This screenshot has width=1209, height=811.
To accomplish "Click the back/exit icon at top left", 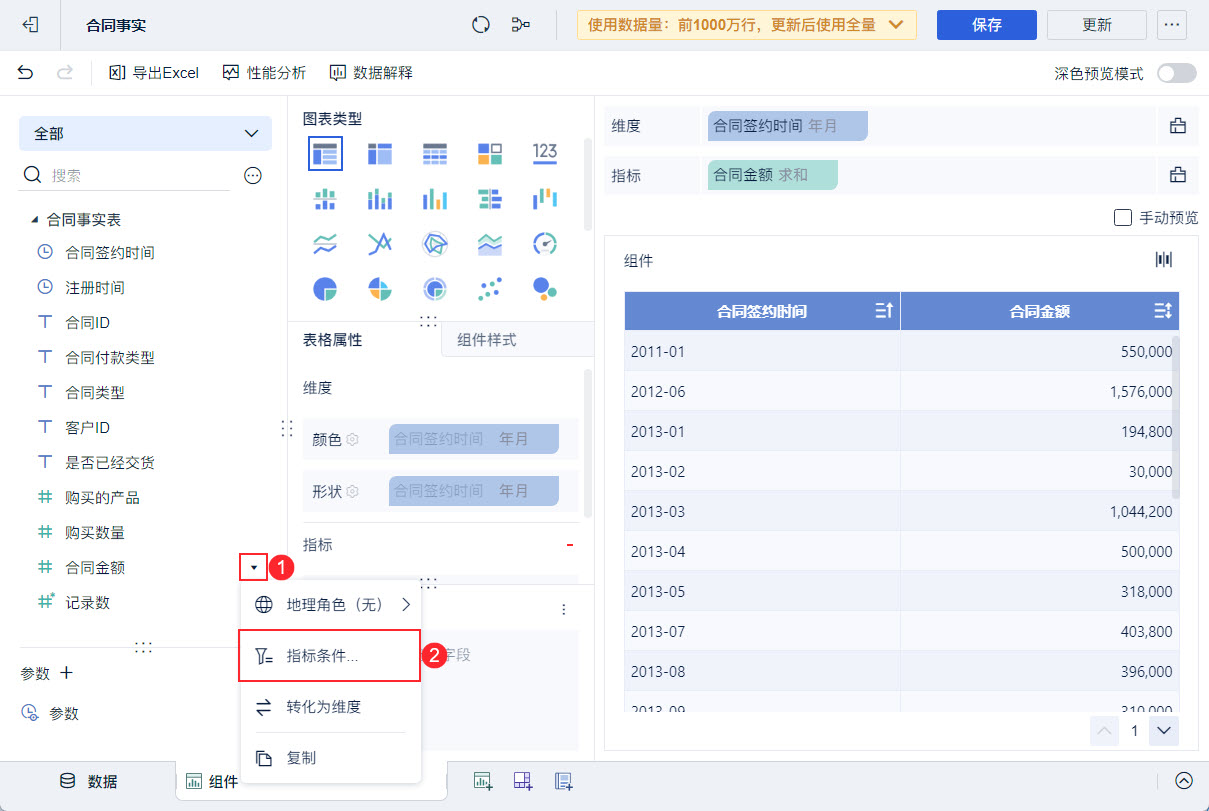I will coord(30,25).
